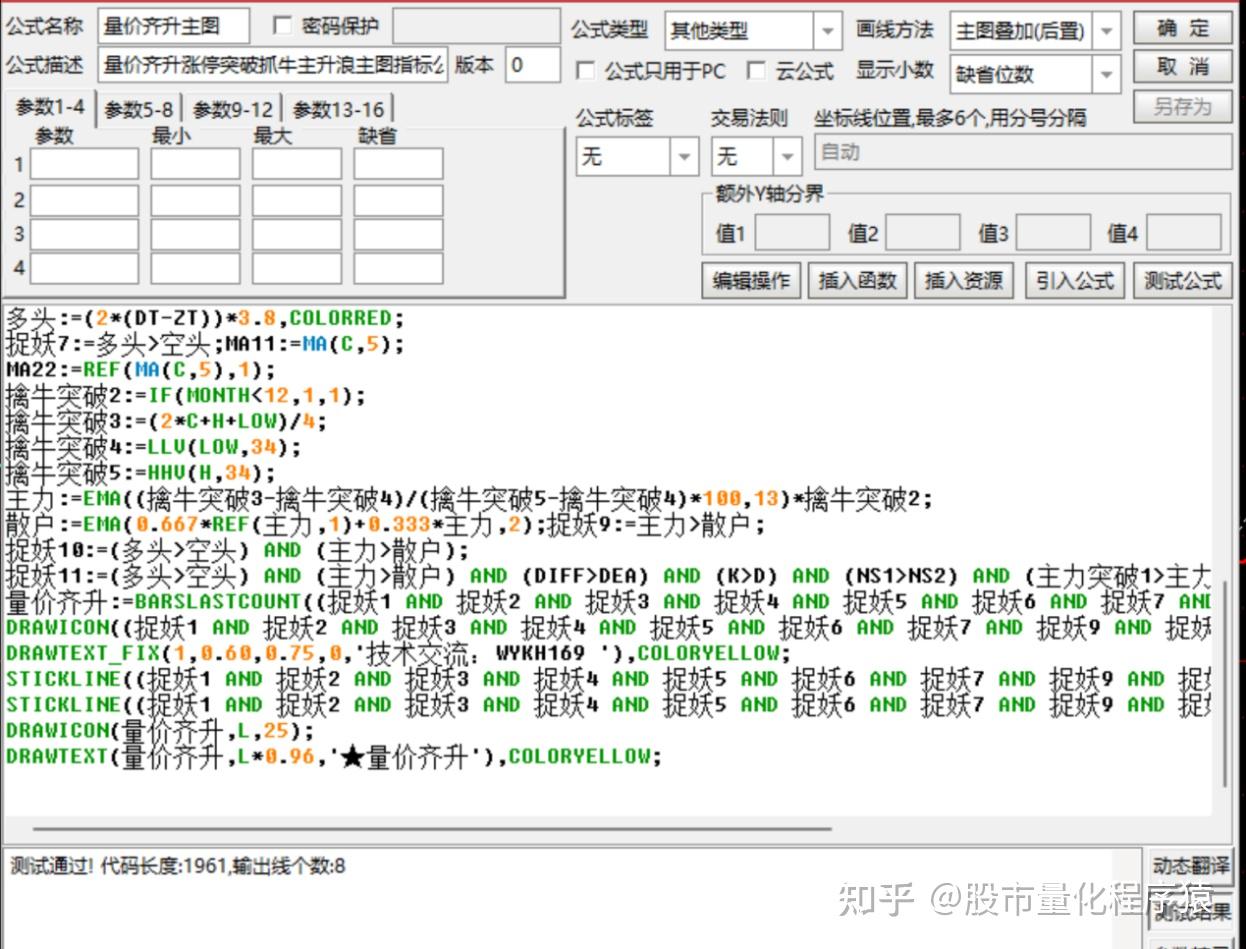Click the 取消 button
Screen dimensions: 1246x949
coord(1183,67)
